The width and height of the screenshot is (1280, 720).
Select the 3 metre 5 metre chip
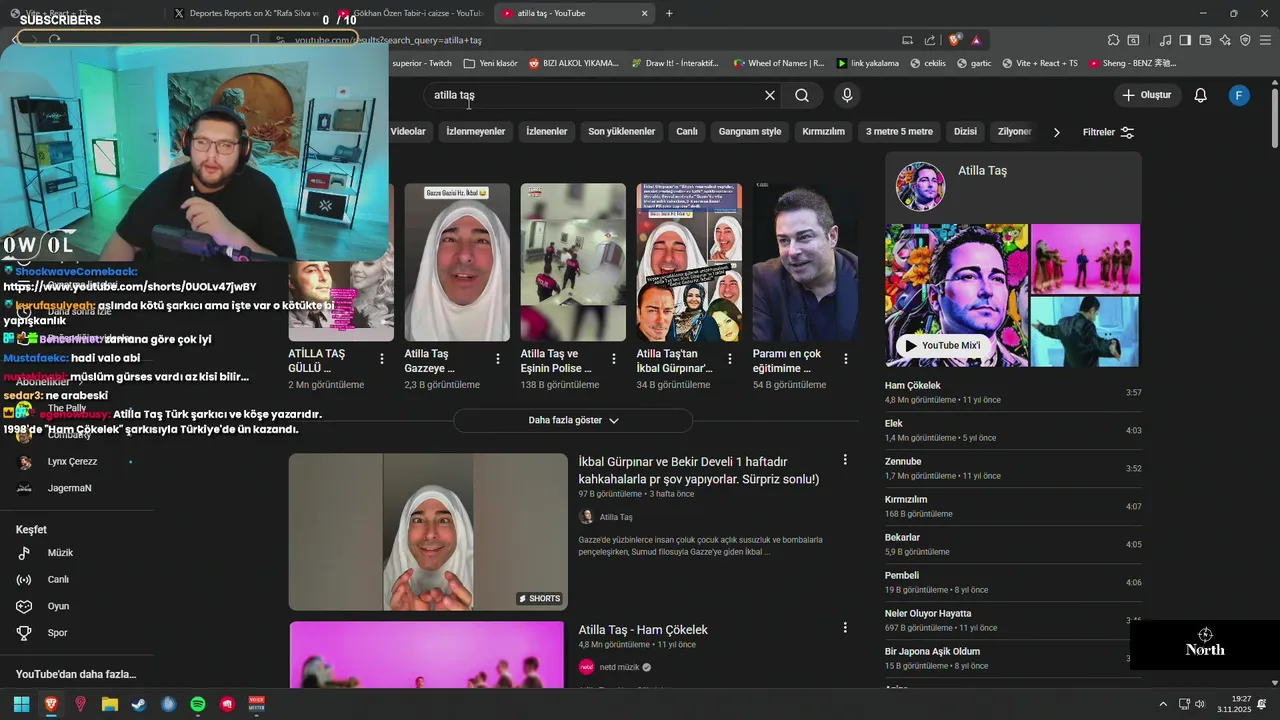pos(899,131)
